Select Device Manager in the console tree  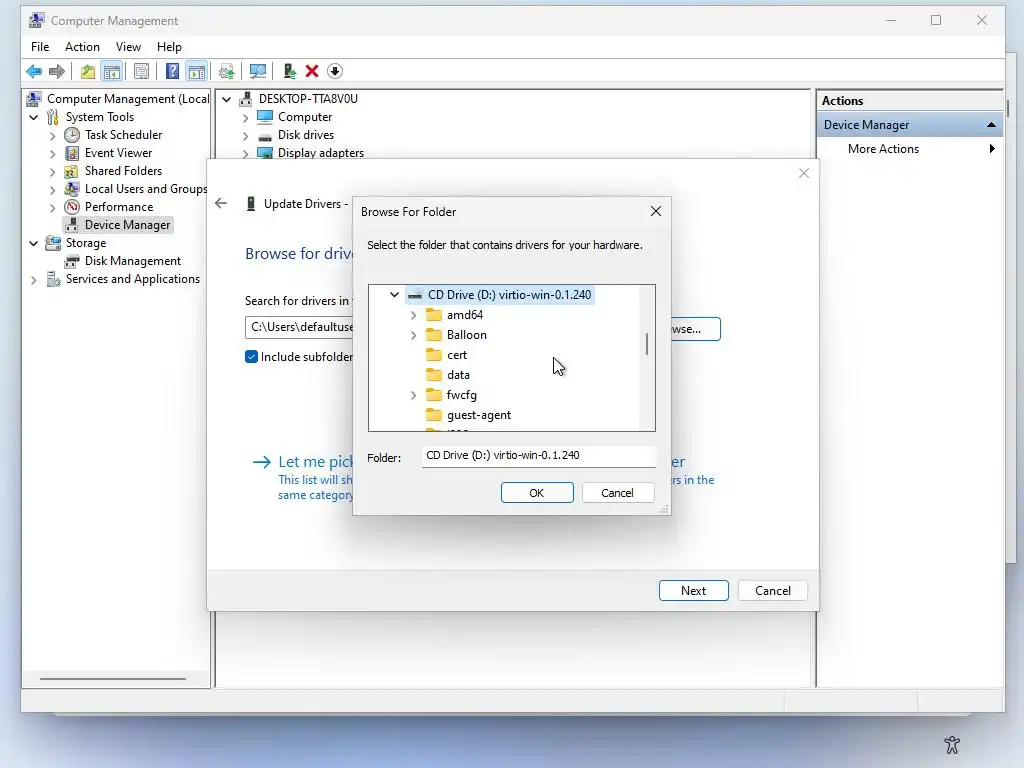click(127, 225)
